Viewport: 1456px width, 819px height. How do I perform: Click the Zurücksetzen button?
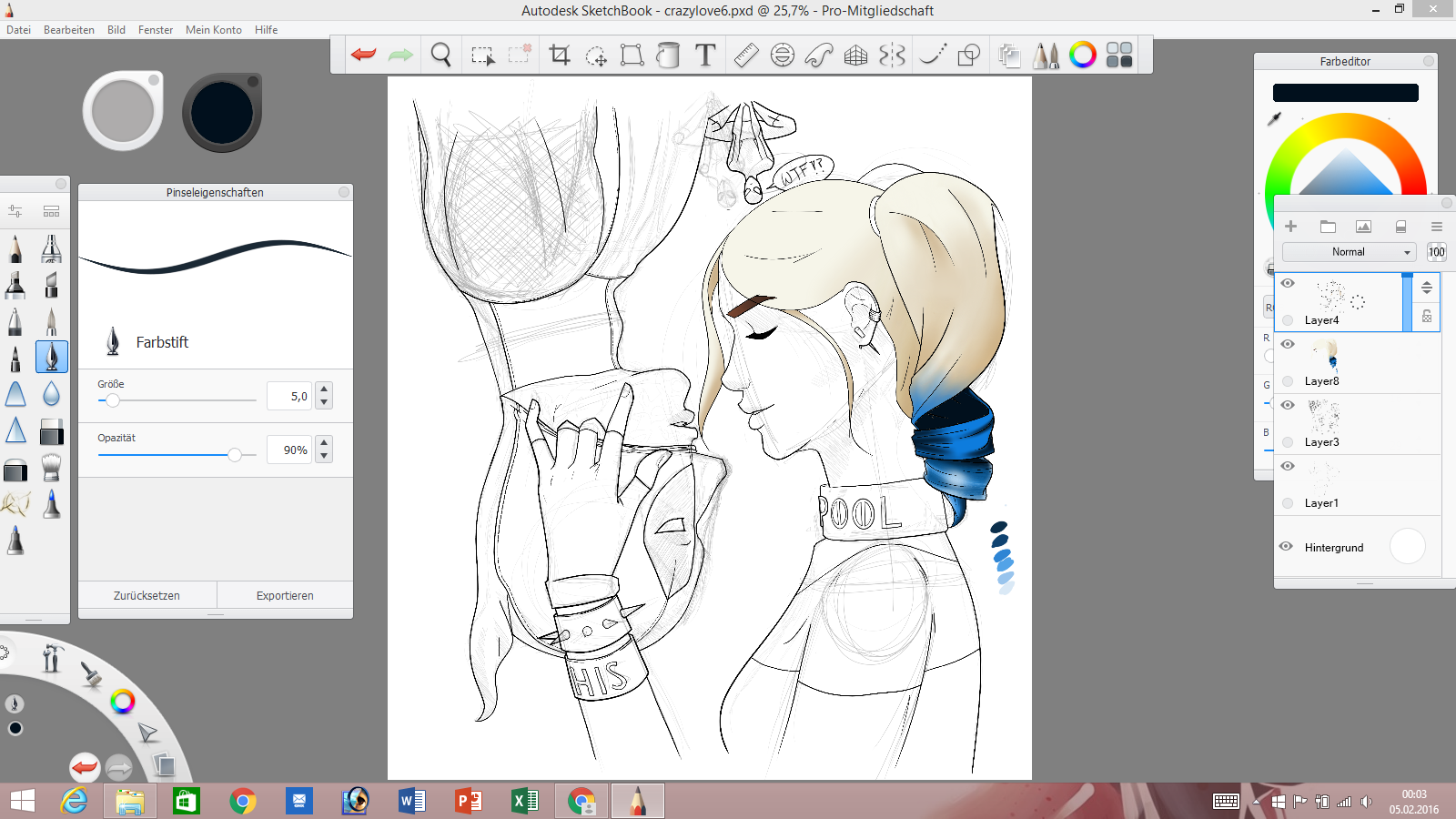(x=147, y=595)
